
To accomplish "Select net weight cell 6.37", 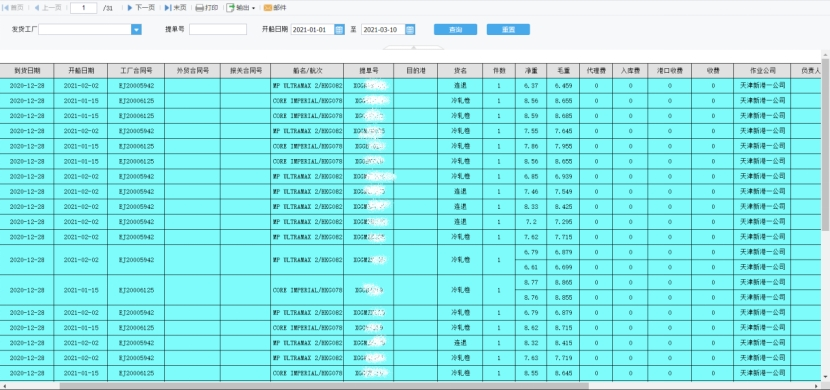I will [x=531, y=85].
